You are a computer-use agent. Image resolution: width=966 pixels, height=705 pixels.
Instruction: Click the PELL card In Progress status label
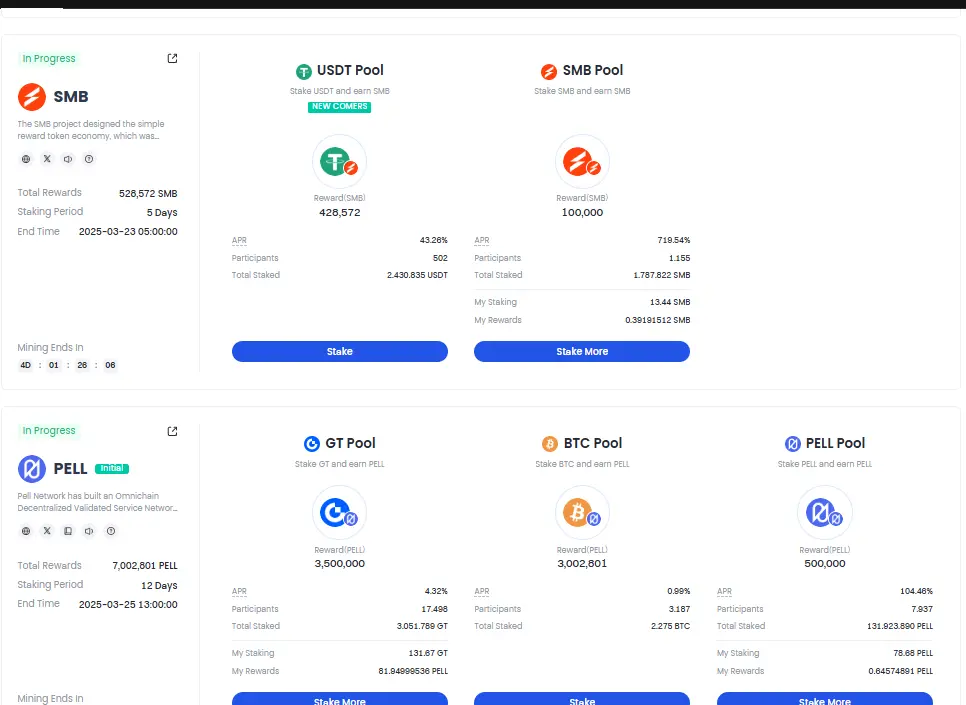tap(49, 431)
